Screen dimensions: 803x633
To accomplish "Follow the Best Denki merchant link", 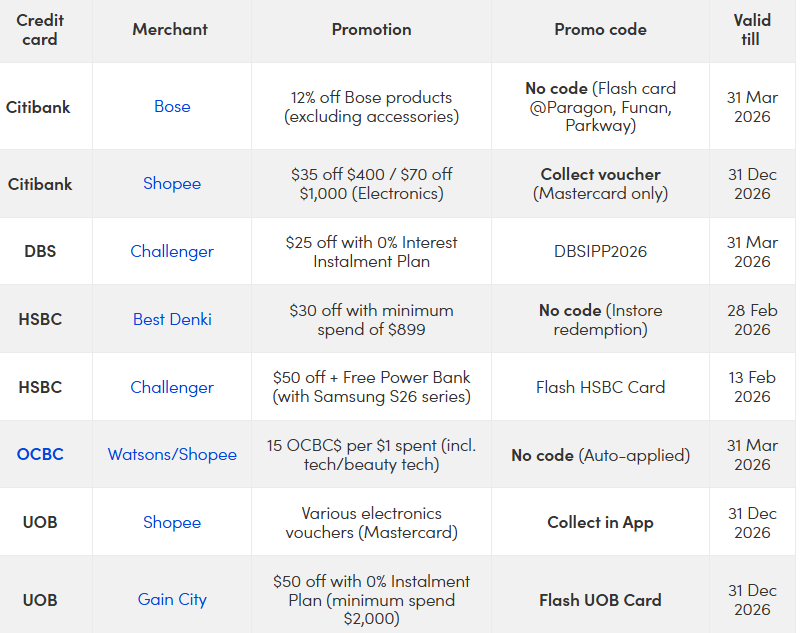I will point(172,319).
